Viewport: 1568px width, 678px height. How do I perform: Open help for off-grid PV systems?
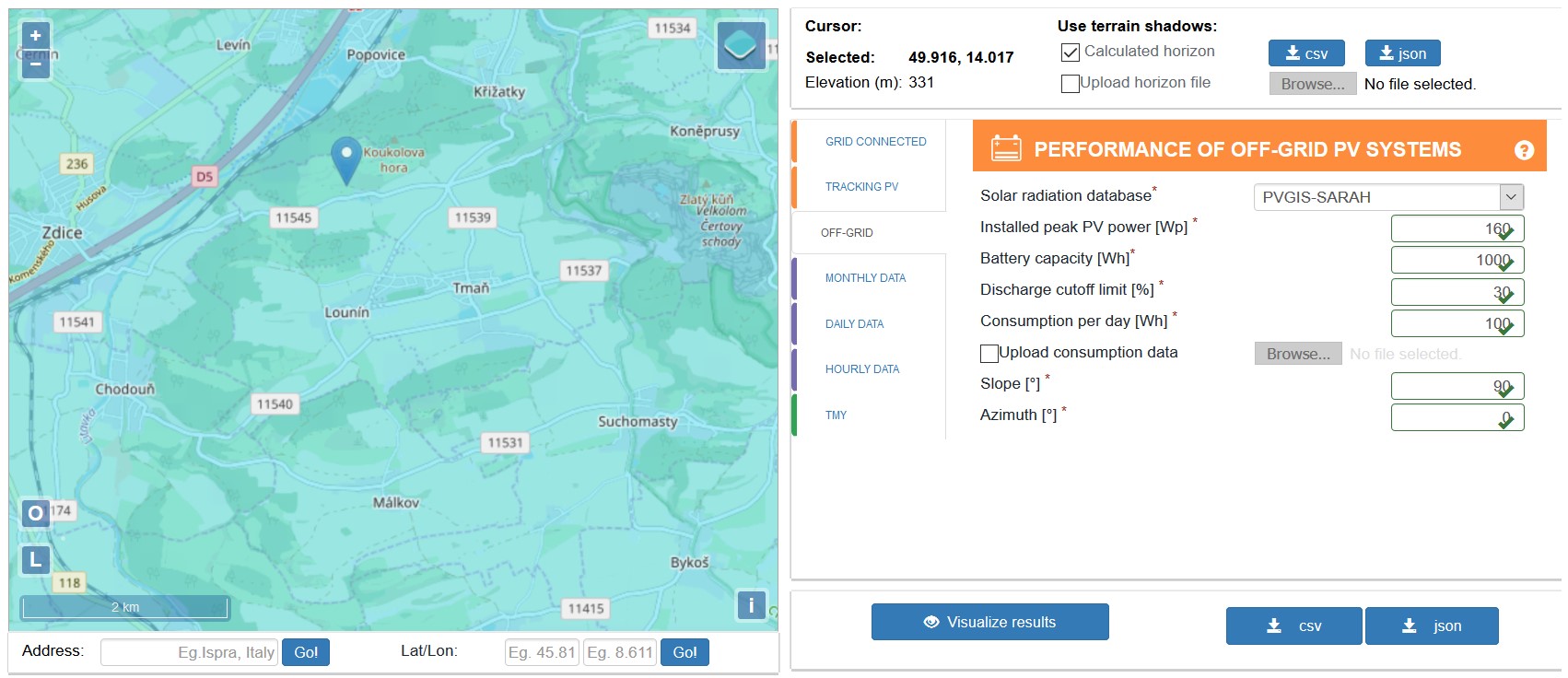[x=1524, y=150]
